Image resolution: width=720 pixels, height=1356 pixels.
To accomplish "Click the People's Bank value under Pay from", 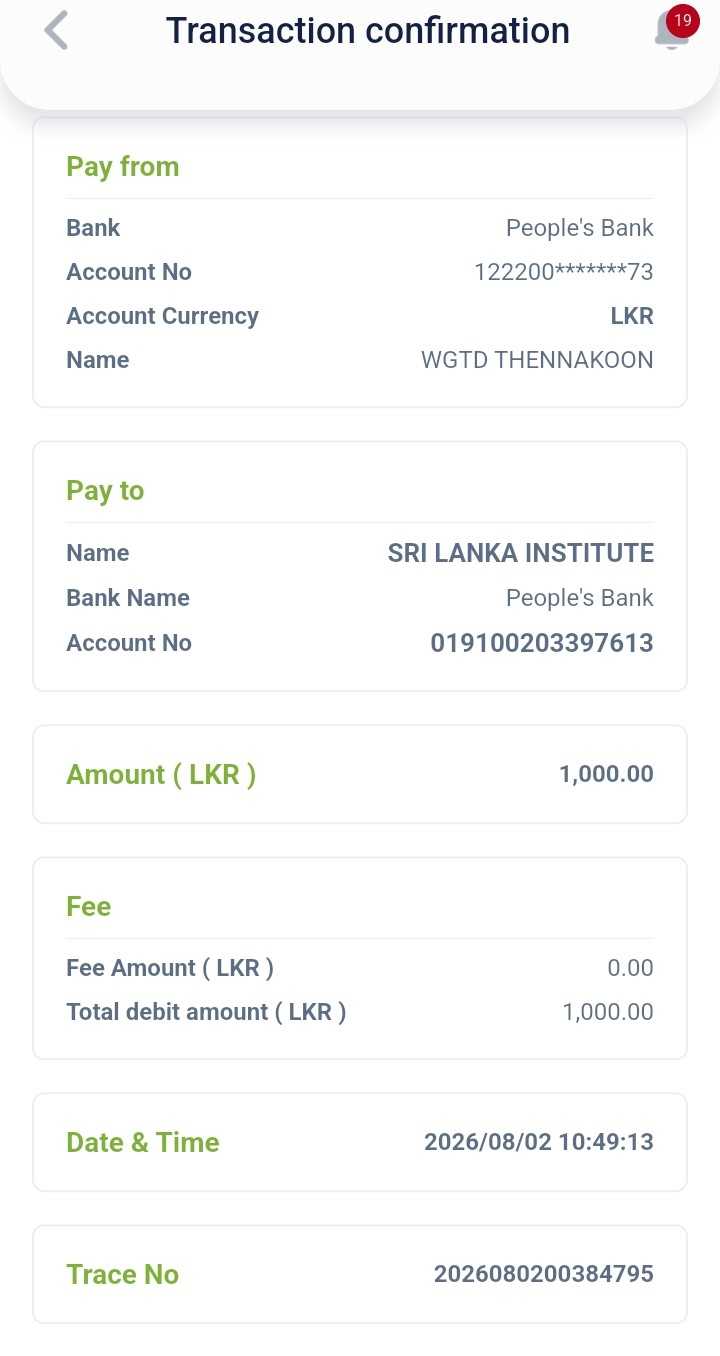I will click(x=580, y=228).
